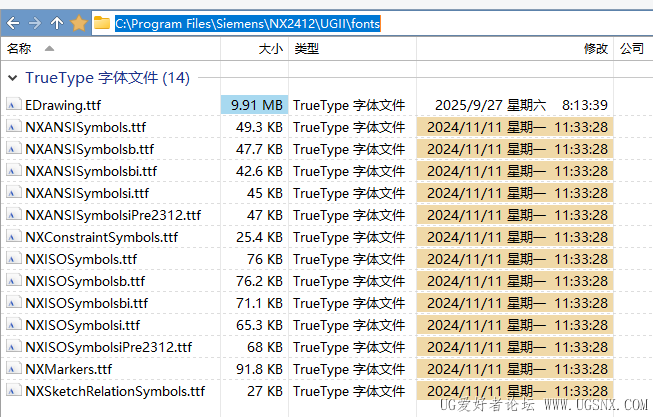This screenshot has height=417, width=653.
Task: Select the EDrawing.ttf file icon
Action: (13, 105)
